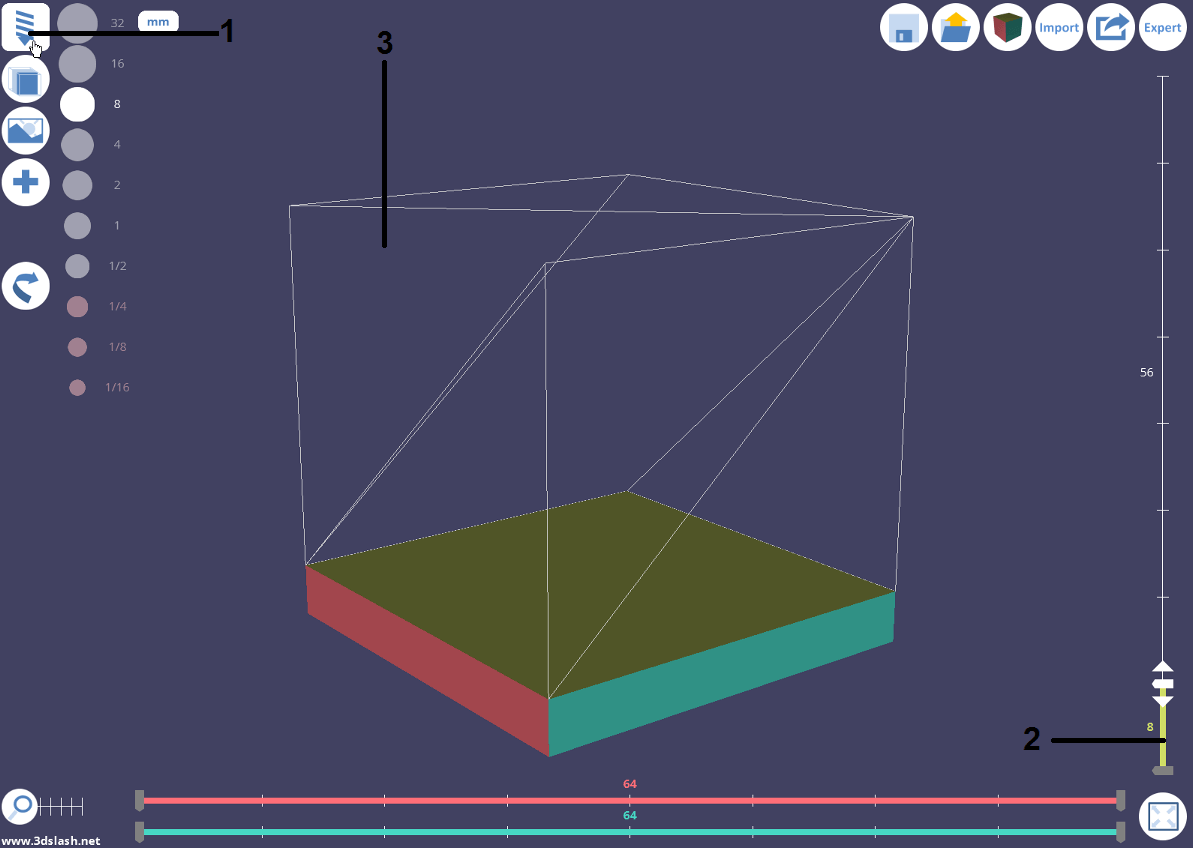Click the fullscreen icon at bottom right

coord(1163,816)
